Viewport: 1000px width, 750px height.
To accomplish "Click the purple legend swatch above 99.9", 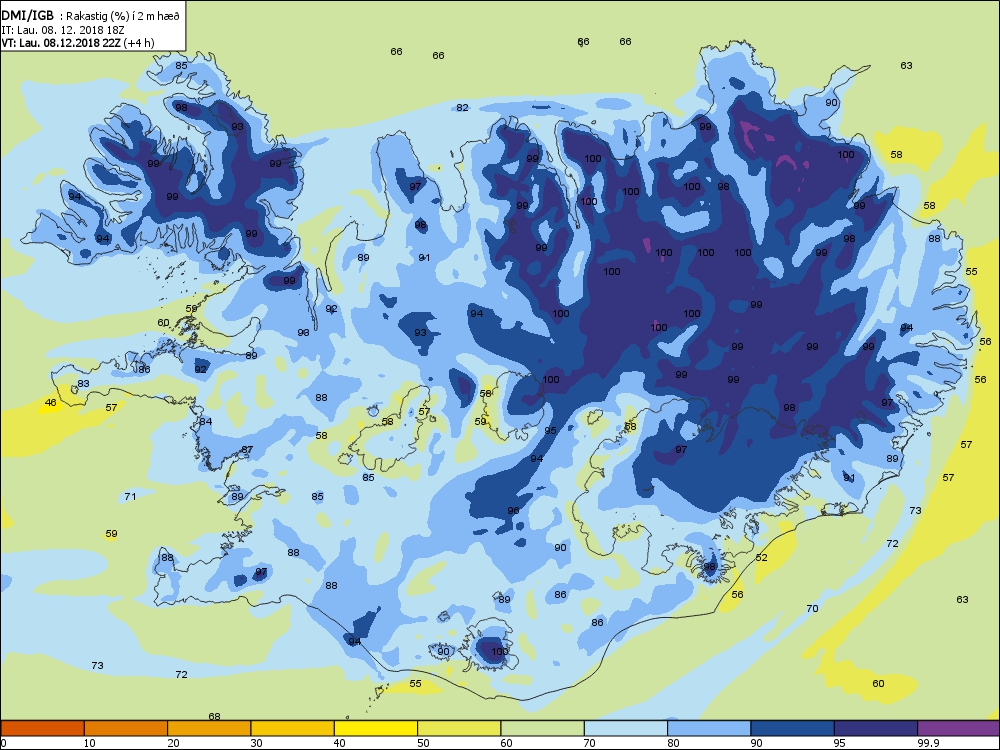I will (959, 728).
